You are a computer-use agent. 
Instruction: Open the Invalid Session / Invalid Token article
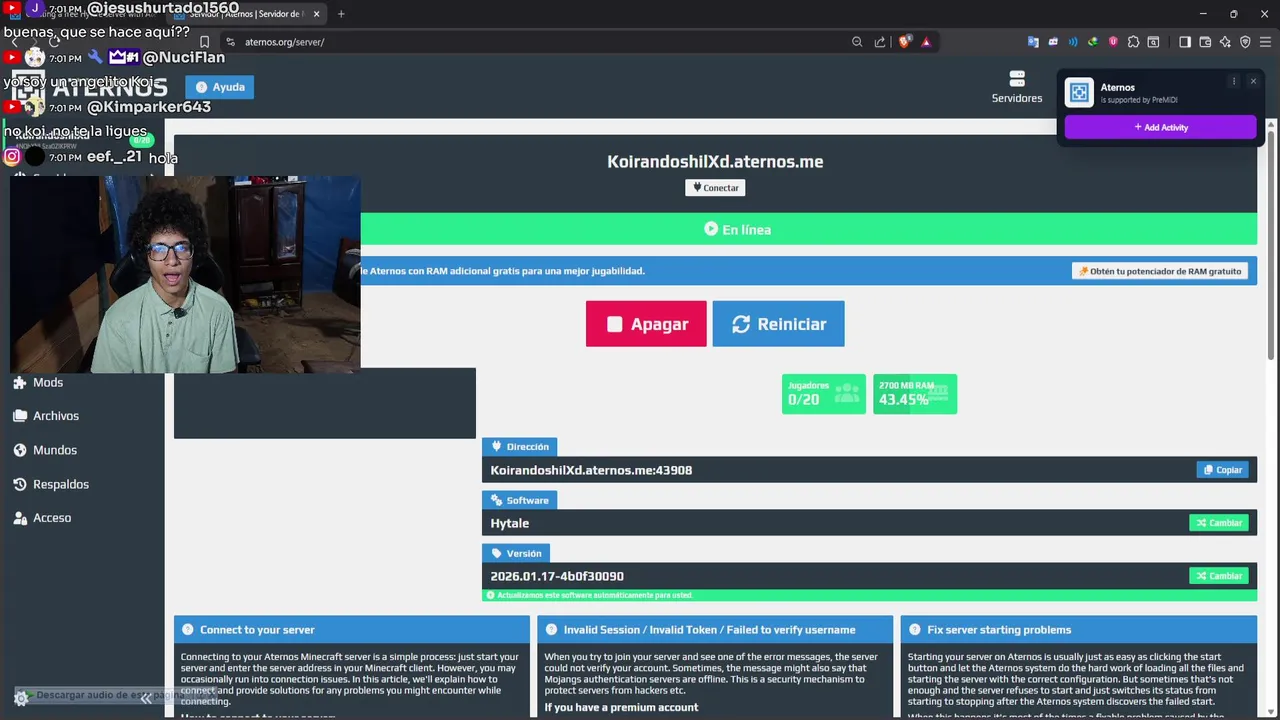coord(715,630)
